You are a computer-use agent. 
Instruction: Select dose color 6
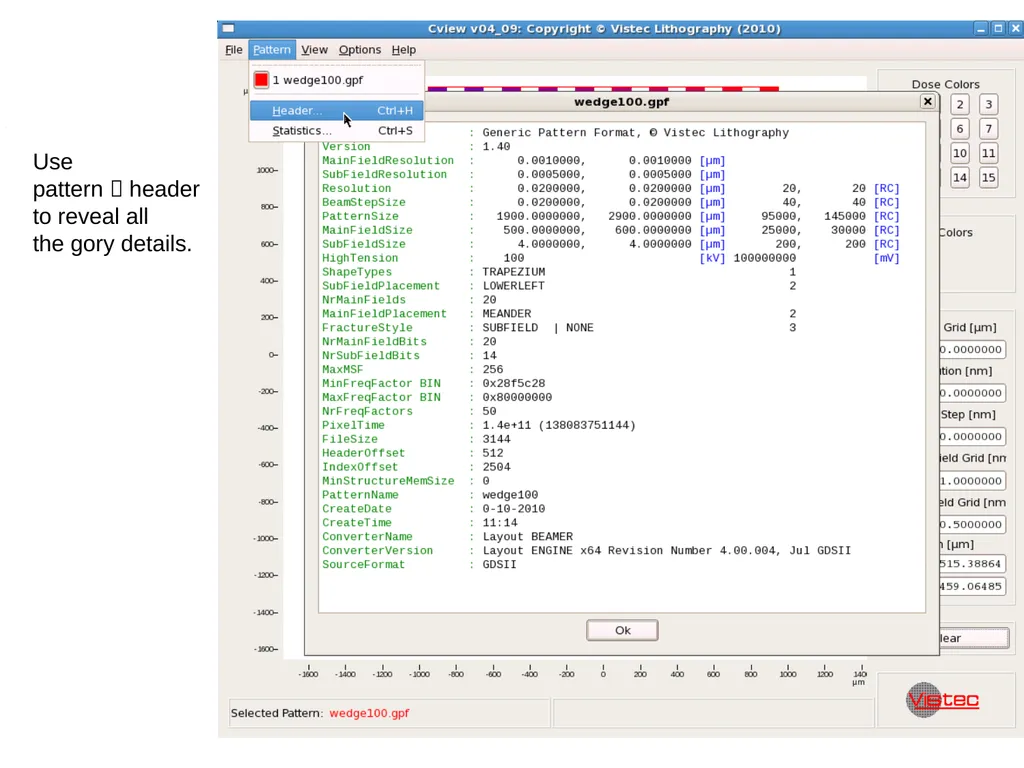[960, 129]
